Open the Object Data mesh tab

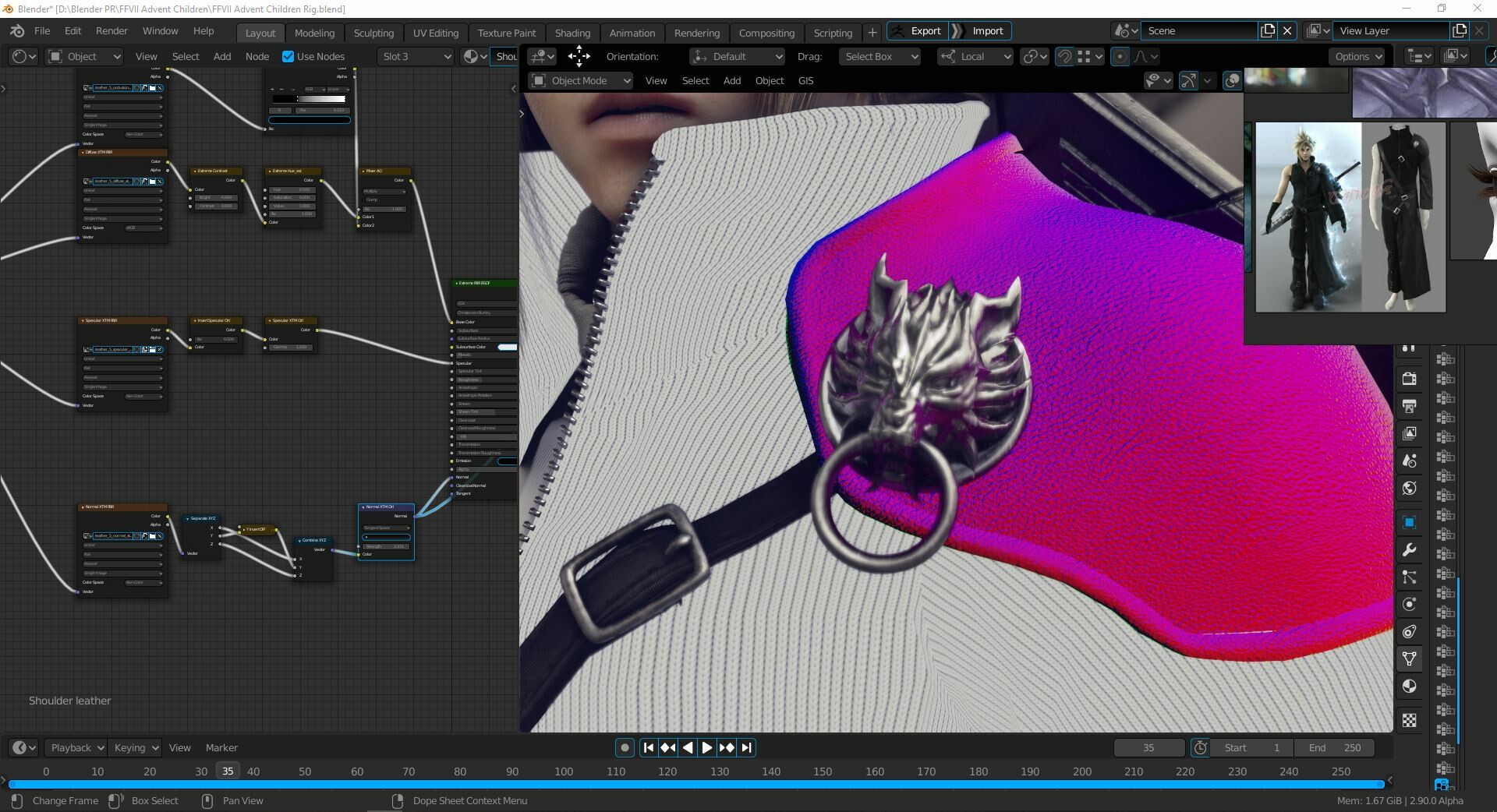pos(1409,659)
